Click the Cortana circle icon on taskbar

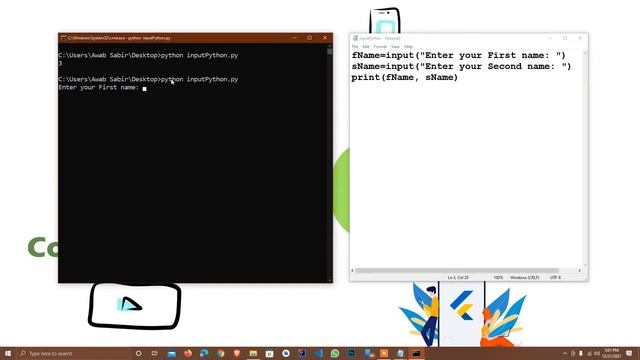click(x=138, y=353)
